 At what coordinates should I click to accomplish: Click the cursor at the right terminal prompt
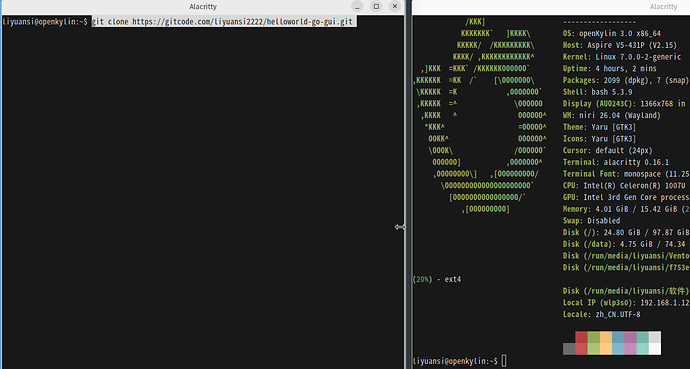(x=504, y=361)
